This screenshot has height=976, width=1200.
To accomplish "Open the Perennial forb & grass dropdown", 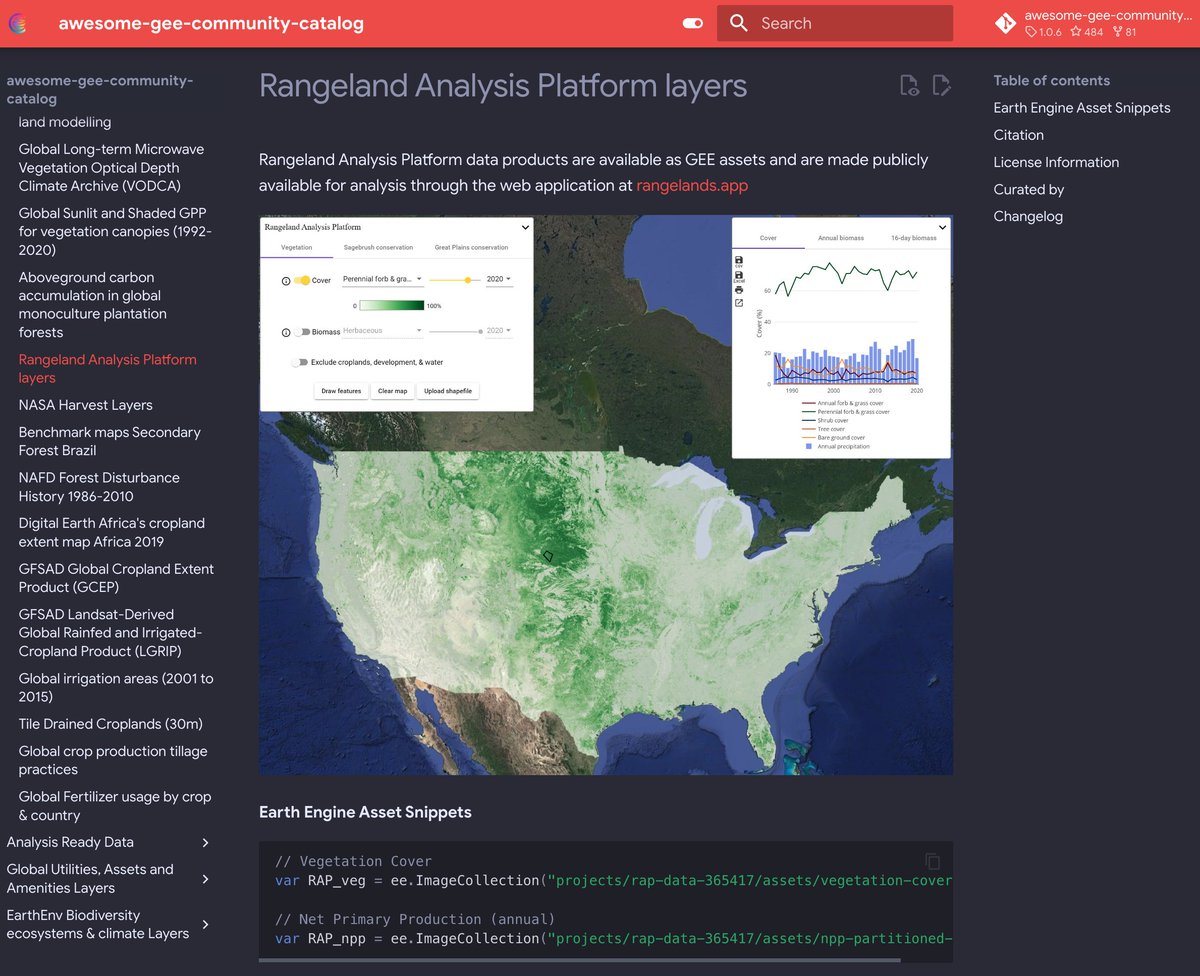I will [x=382, y=280].
